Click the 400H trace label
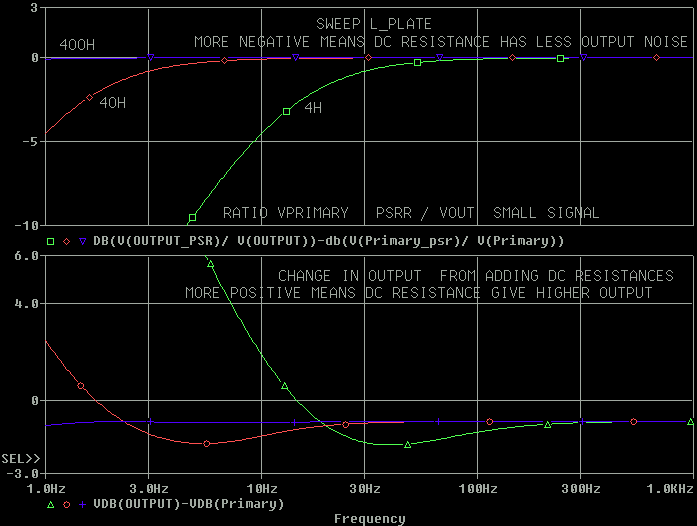This screenshot has height=526, width=697. point(77,45)
